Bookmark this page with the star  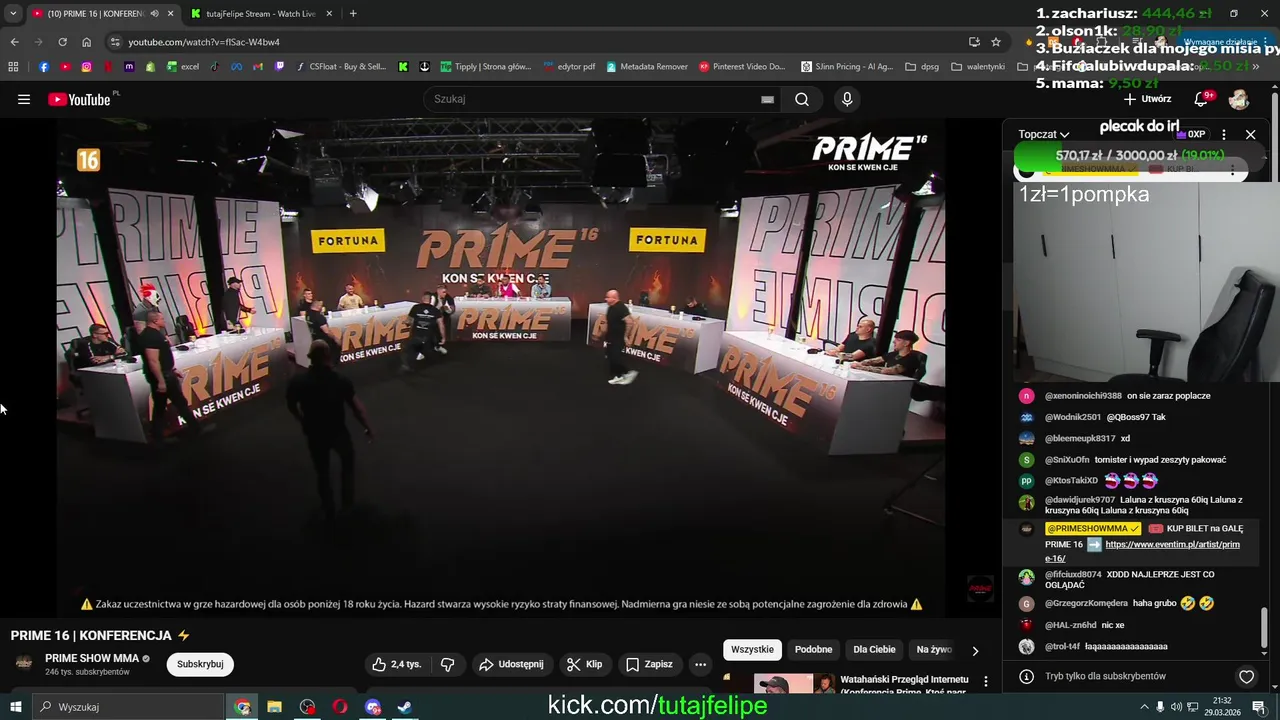tap(996, 42)
